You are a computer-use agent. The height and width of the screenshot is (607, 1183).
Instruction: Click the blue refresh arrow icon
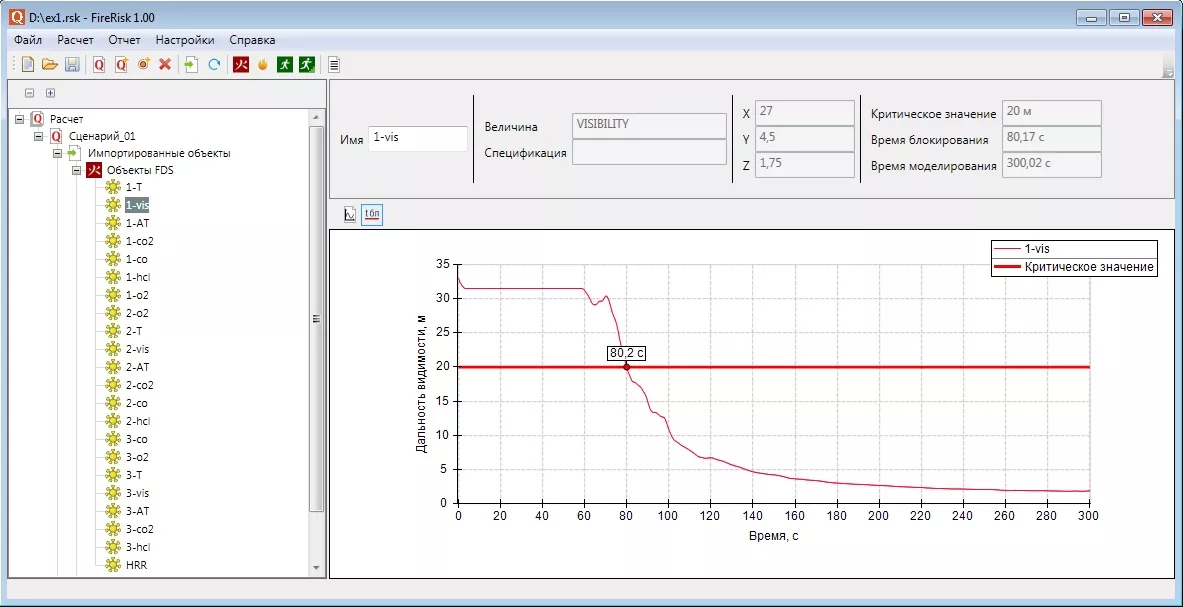point(214,65)
